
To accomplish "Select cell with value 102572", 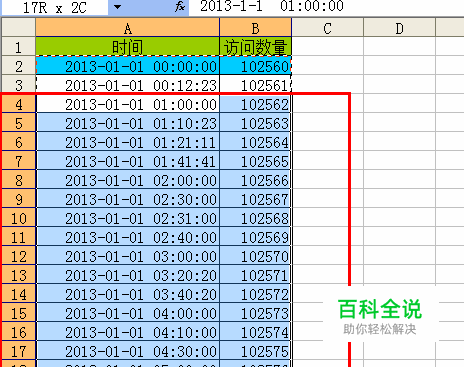I will pyautogui.click(x=256, y=294).
